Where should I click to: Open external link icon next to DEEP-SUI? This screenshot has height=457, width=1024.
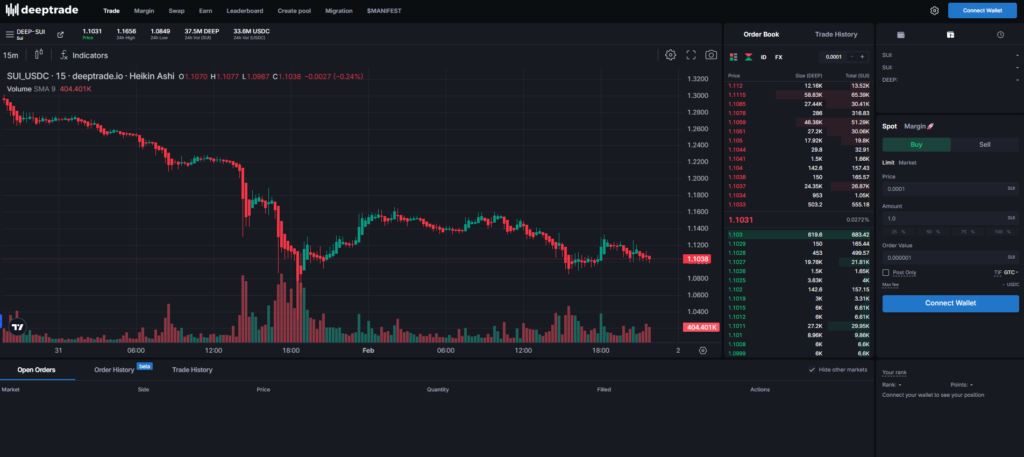click(59, 34)
